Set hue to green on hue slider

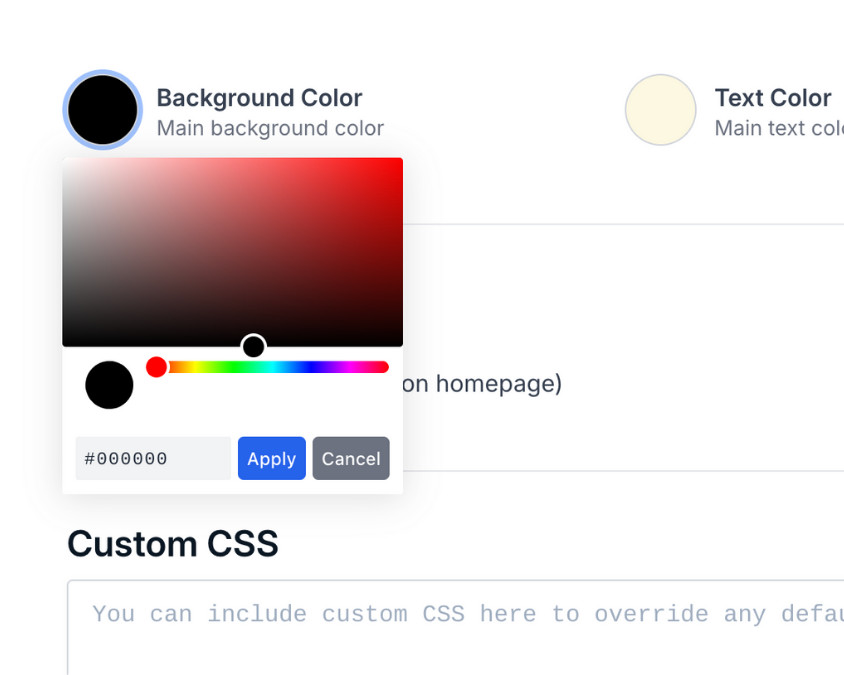[x=234, y=367]
